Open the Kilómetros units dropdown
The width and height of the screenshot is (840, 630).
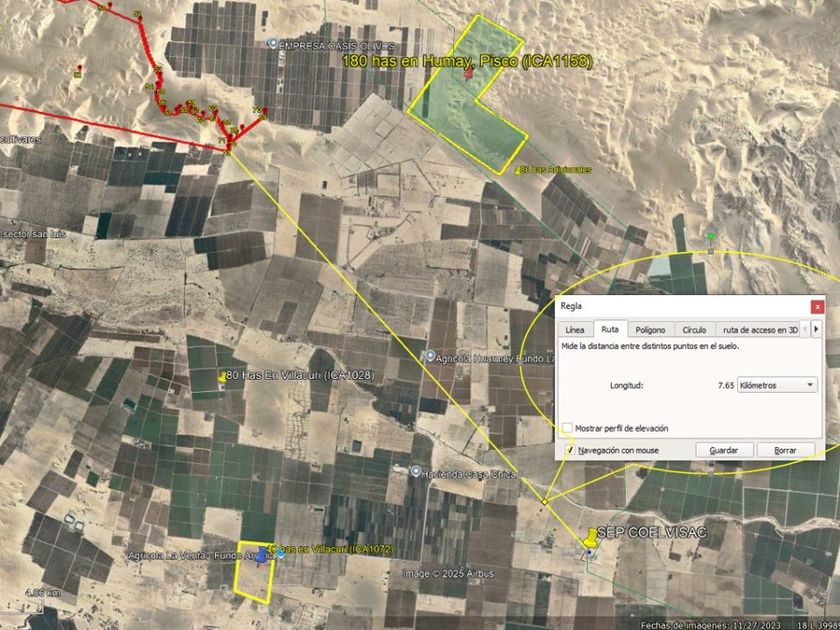777,385
